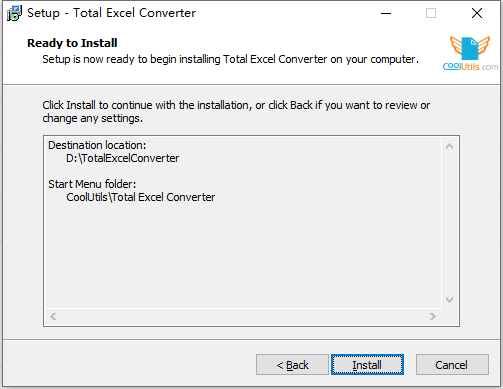The height and width of the screenshot is (389, 503).
Task: Click the horizontal scrollbar track in summary box
Action: click(x=243, y=316)
